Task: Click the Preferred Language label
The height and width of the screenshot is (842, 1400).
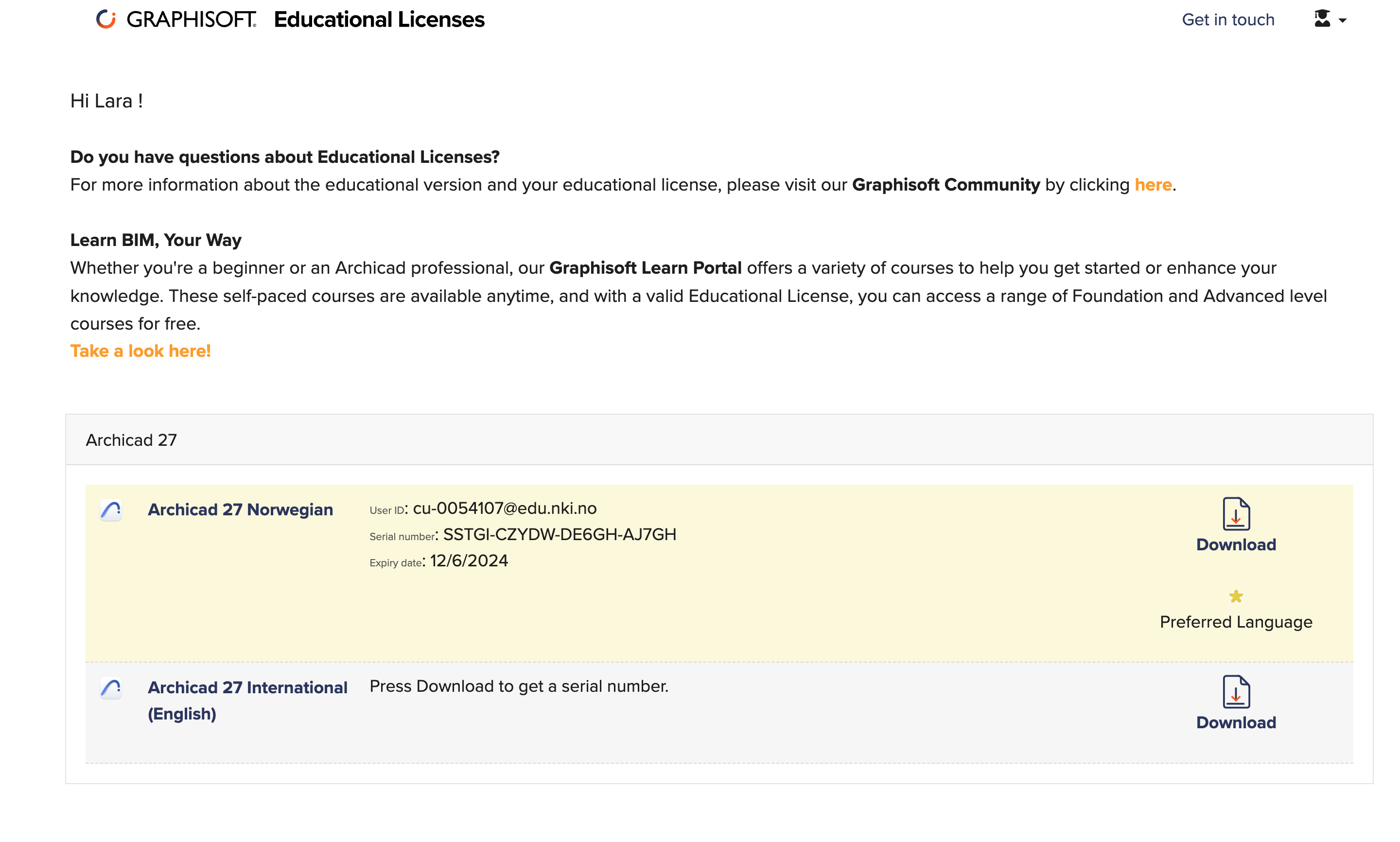Action: [x=1236, y=622]
